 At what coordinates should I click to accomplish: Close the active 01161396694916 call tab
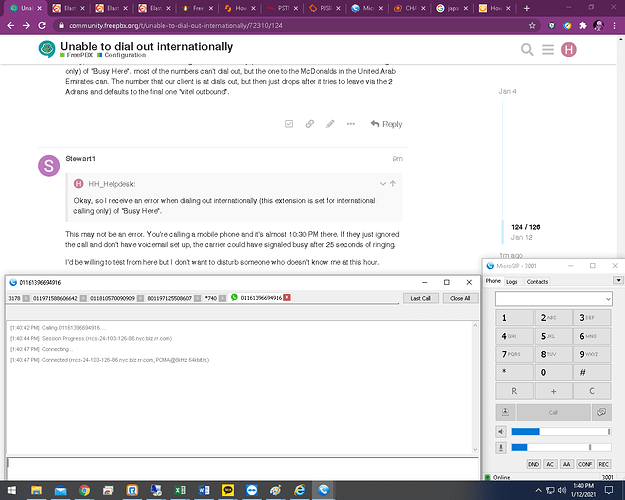287,298
